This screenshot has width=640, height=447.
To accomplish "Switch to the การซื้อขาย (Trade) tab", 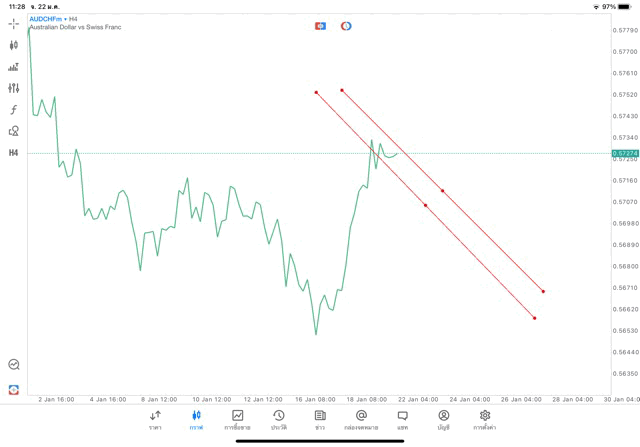I will pos(238,419).
